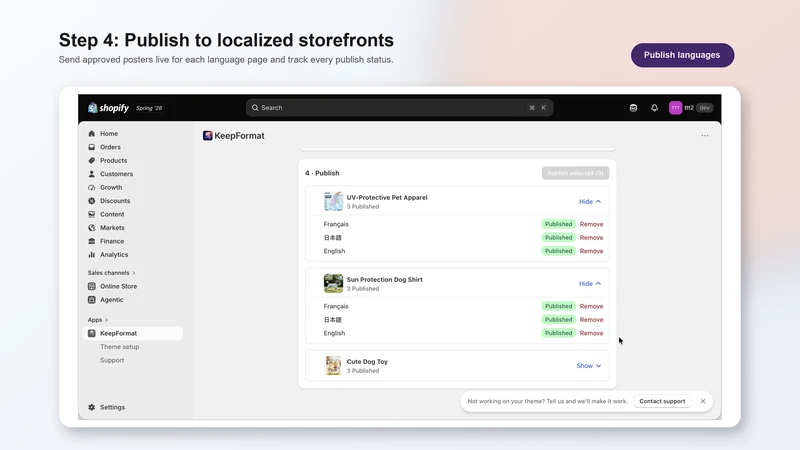Remove English from UV-Protective Pet Apparel
This screenshot has width=800, height=450.
(591, 251)
